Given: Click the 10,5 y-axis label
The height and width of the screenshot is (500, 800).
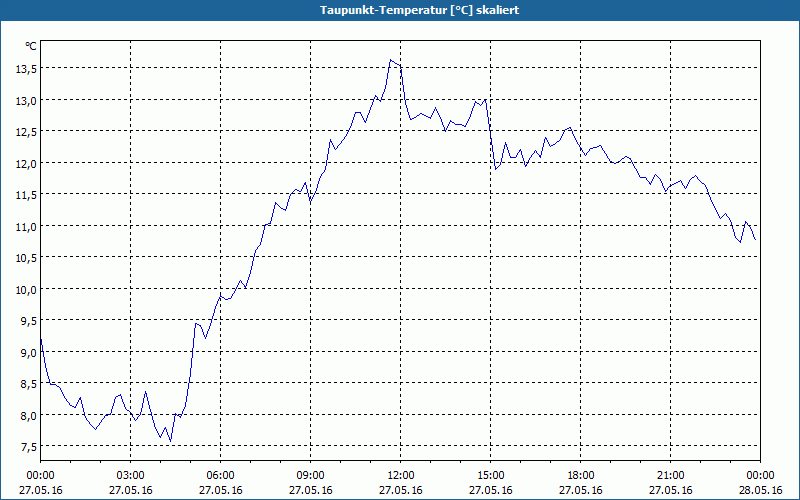Looking at the screenshot, I should (26, 258).
